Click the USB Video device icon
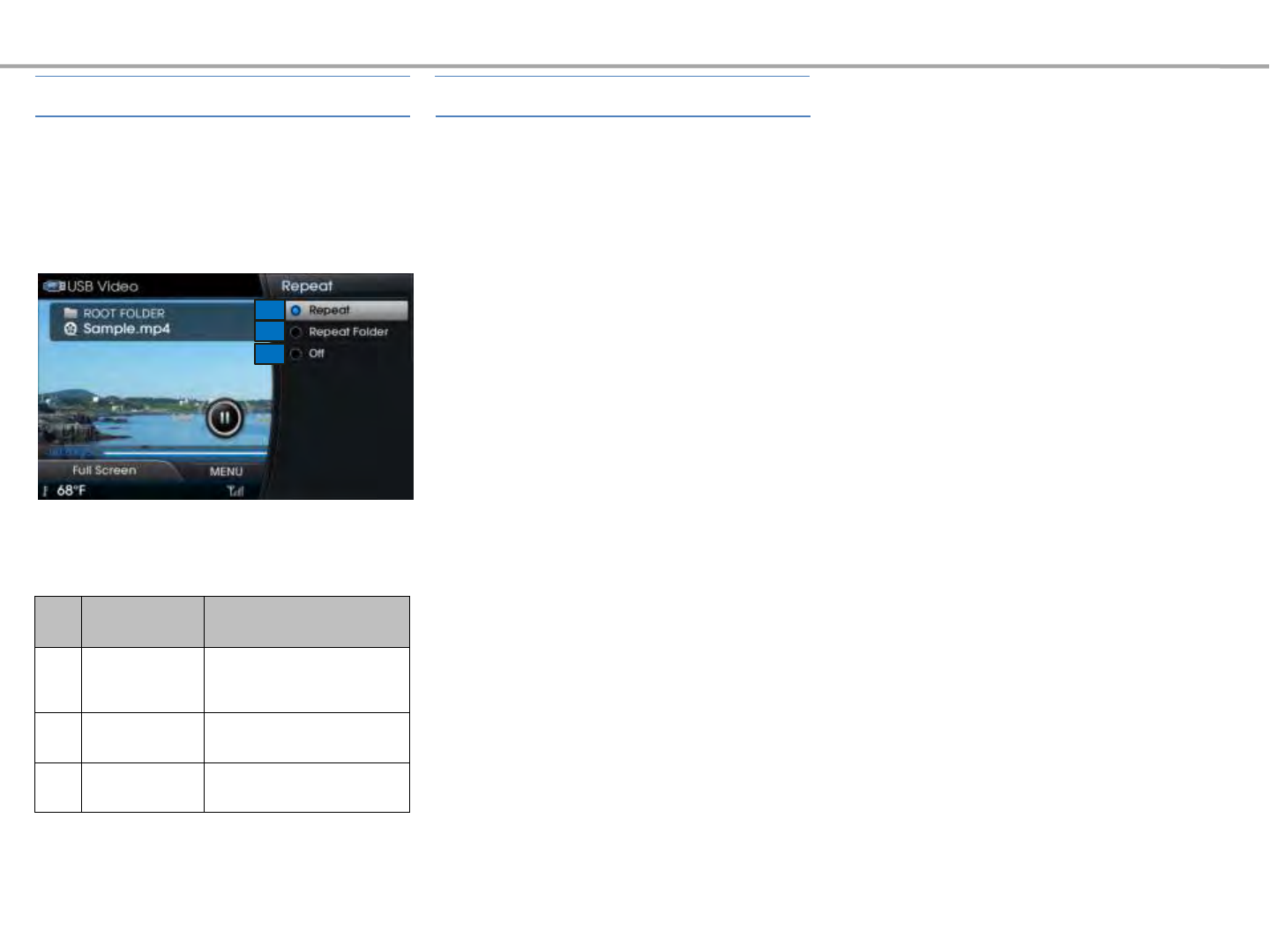 pos(55,286)
